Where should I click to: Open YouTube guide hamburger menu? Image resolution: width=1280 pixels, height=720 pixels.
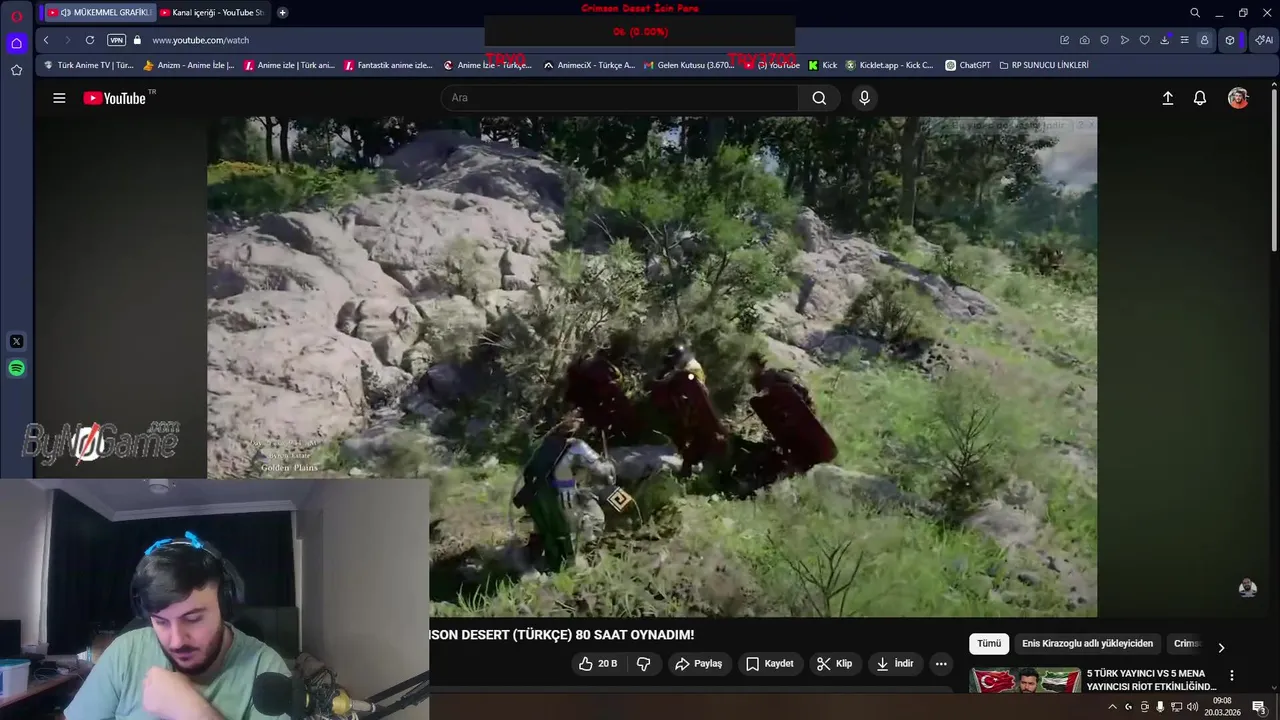click(x=59, y=98)
